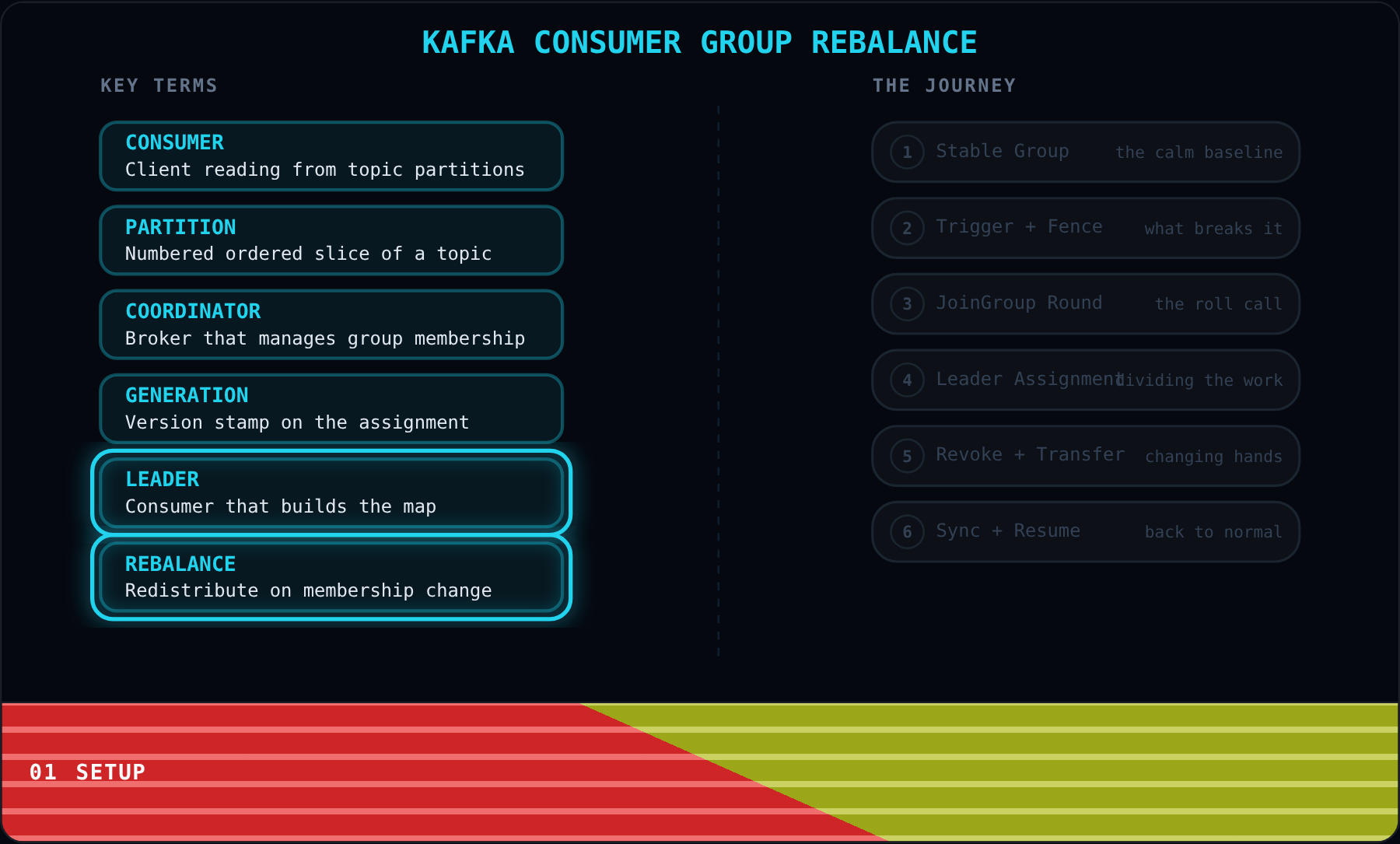The image size is (1400, 844).
Task: Open the Leader Assignment step
Action: [1086, 380]
